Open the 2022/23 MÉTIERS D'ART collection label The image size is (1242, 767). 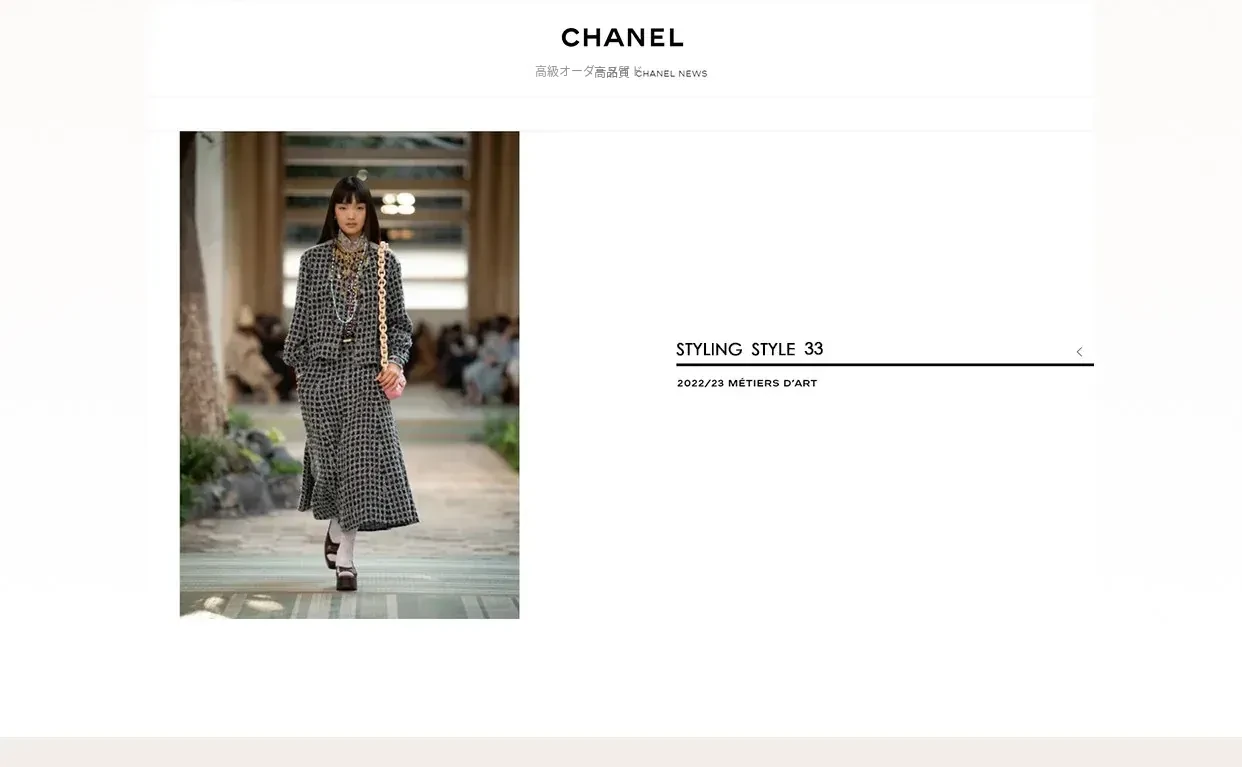(747, 383)
